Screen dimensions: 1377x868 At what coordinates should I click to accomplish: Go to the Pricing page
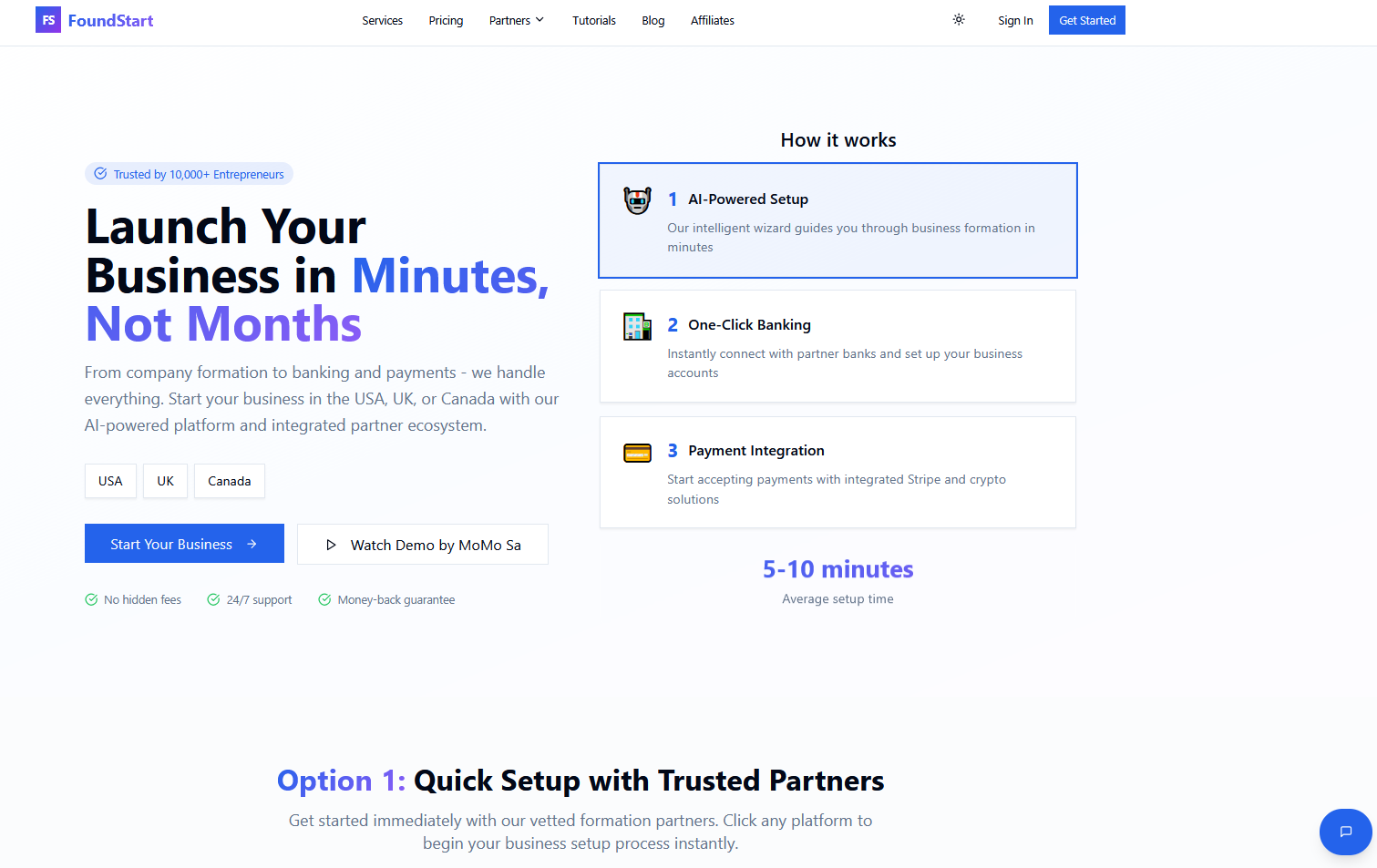[x=446, y=20]
